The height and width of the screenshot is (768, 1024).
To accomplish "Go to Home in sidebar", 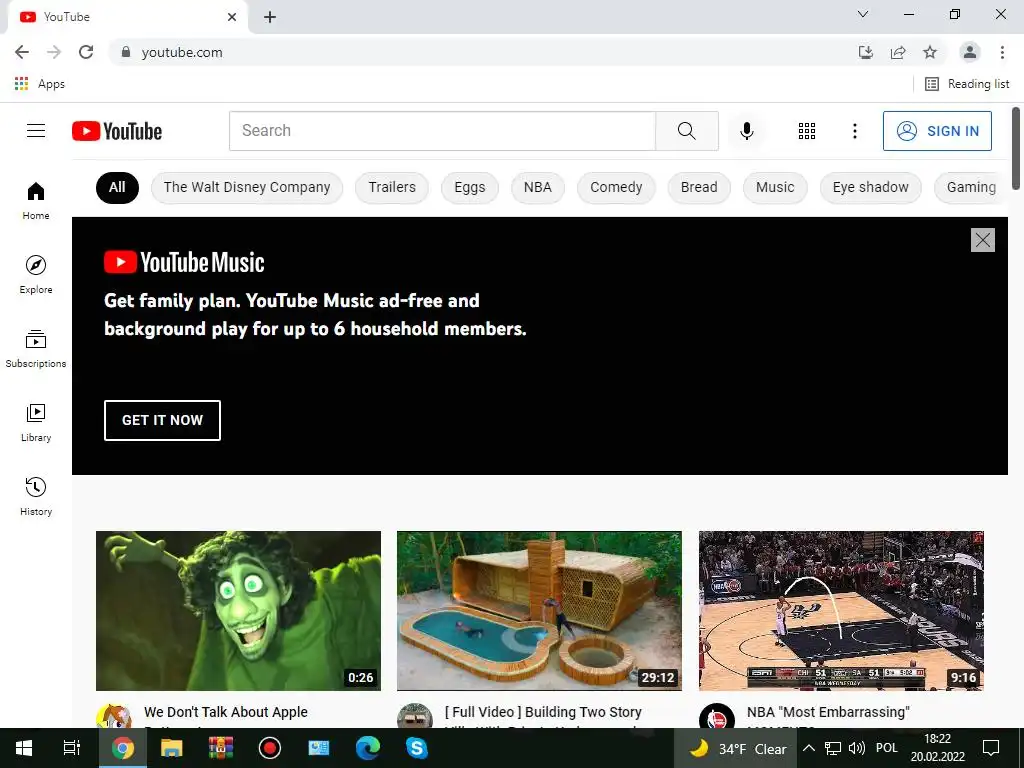I will 36,200.
